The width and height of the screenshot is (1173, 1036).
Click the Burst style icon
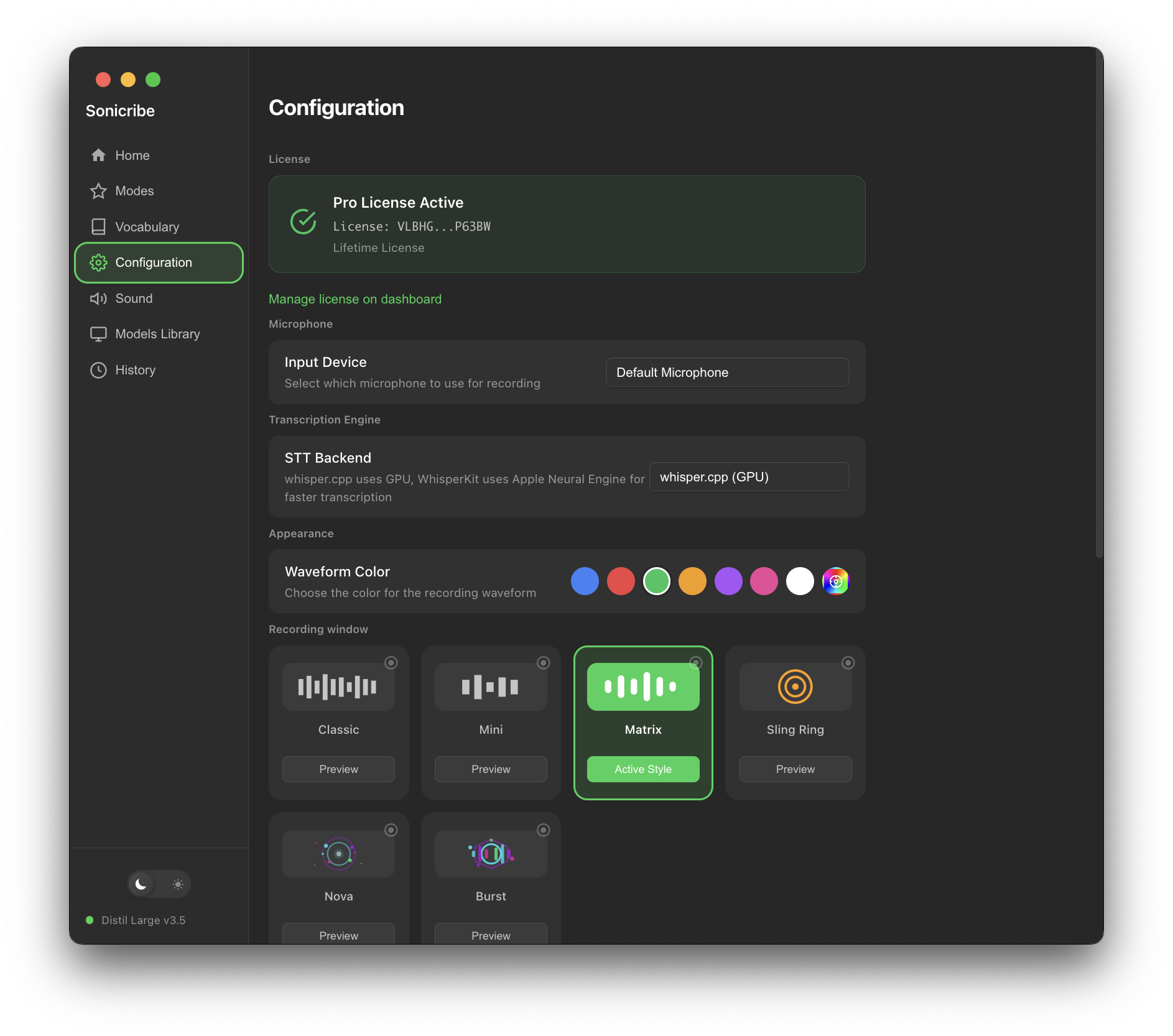tap(491, 854)
